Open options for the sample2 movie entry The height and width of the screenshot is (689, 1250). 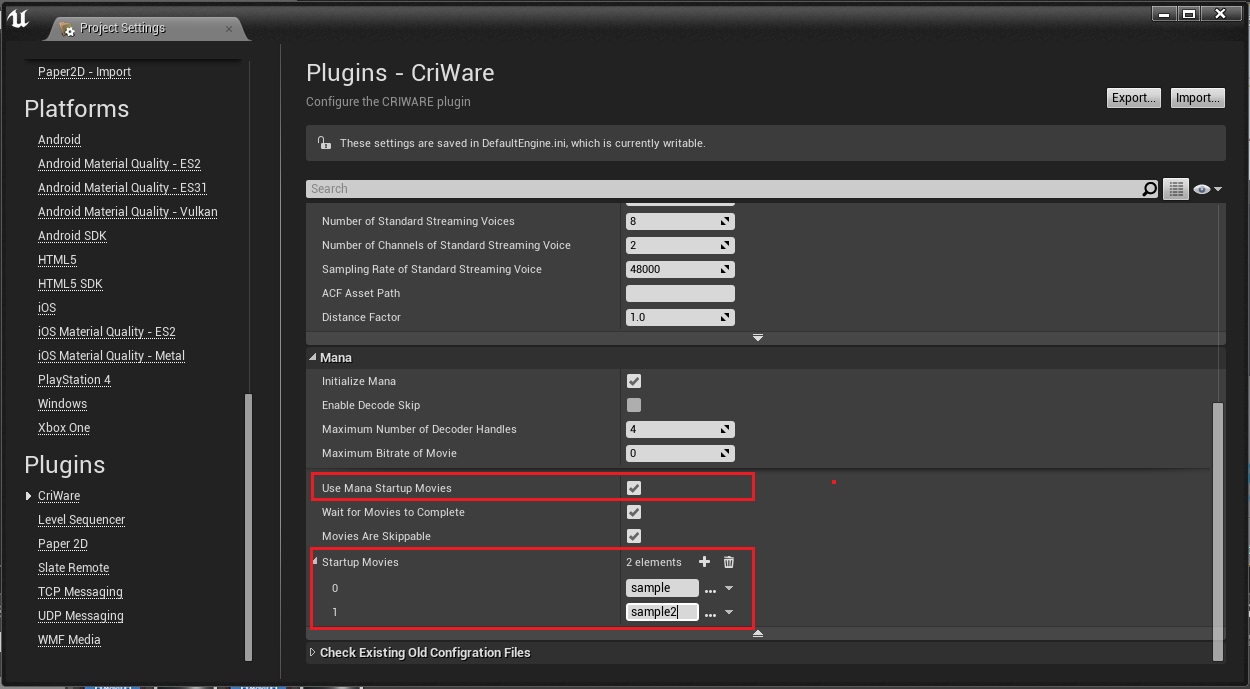708,612
